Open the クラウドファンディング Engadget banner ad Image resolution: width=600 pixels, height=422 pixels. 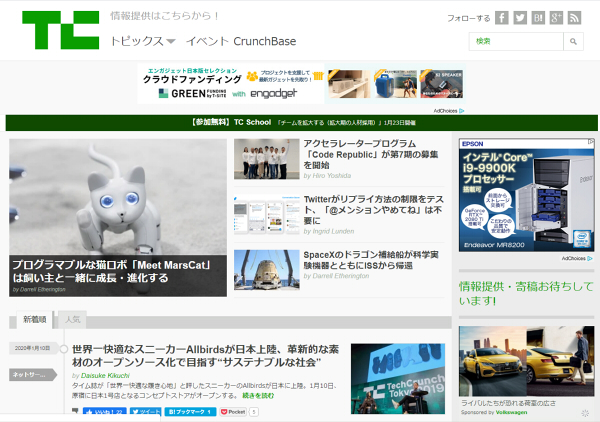(231, 83)
